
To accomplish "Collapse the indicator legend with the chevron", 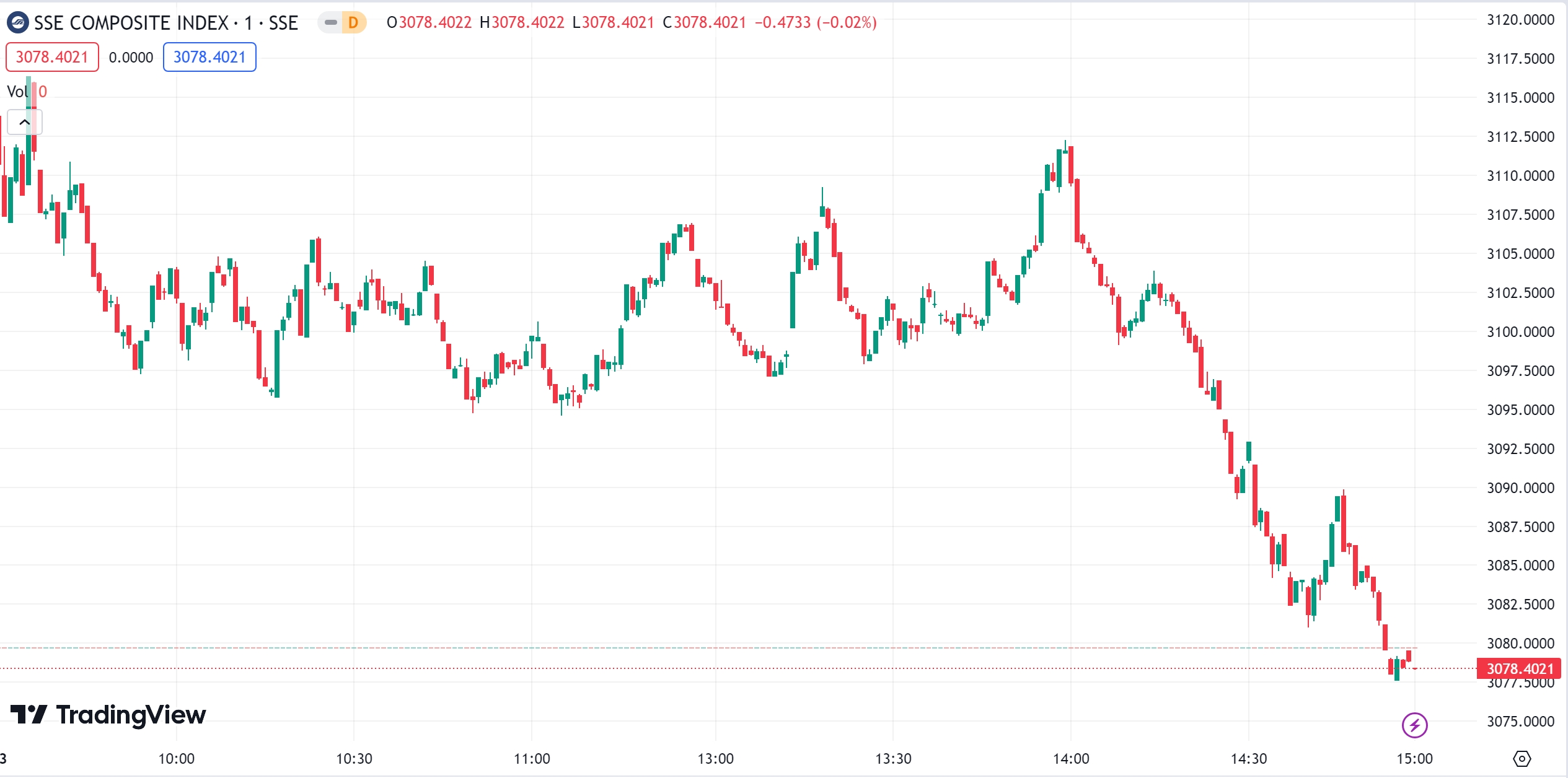I will (25, 122).
